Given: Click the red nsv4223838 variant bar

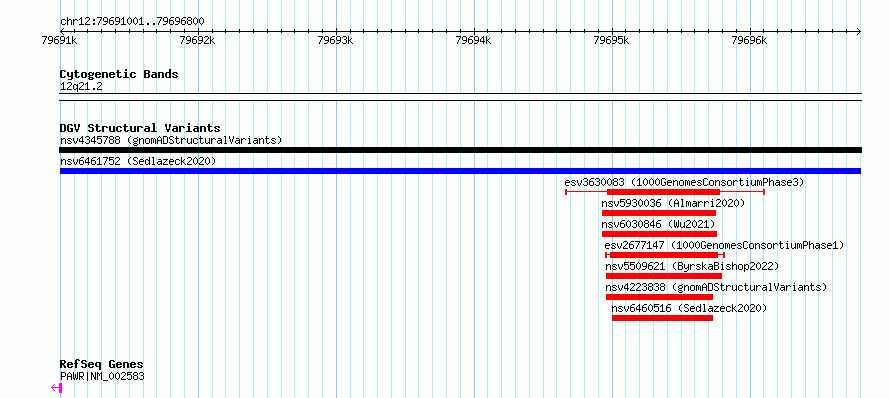Looking at the screenshot, I should pyautogui.click(x=660, y=297).
